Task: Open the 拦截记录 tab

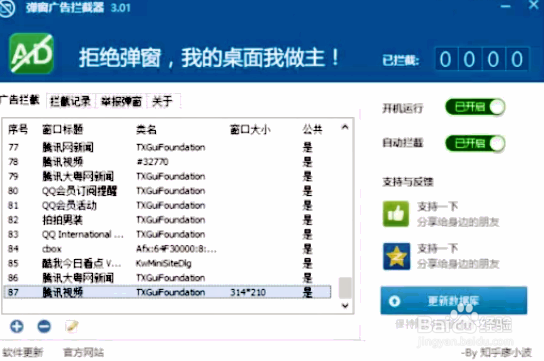Action: 70,101
